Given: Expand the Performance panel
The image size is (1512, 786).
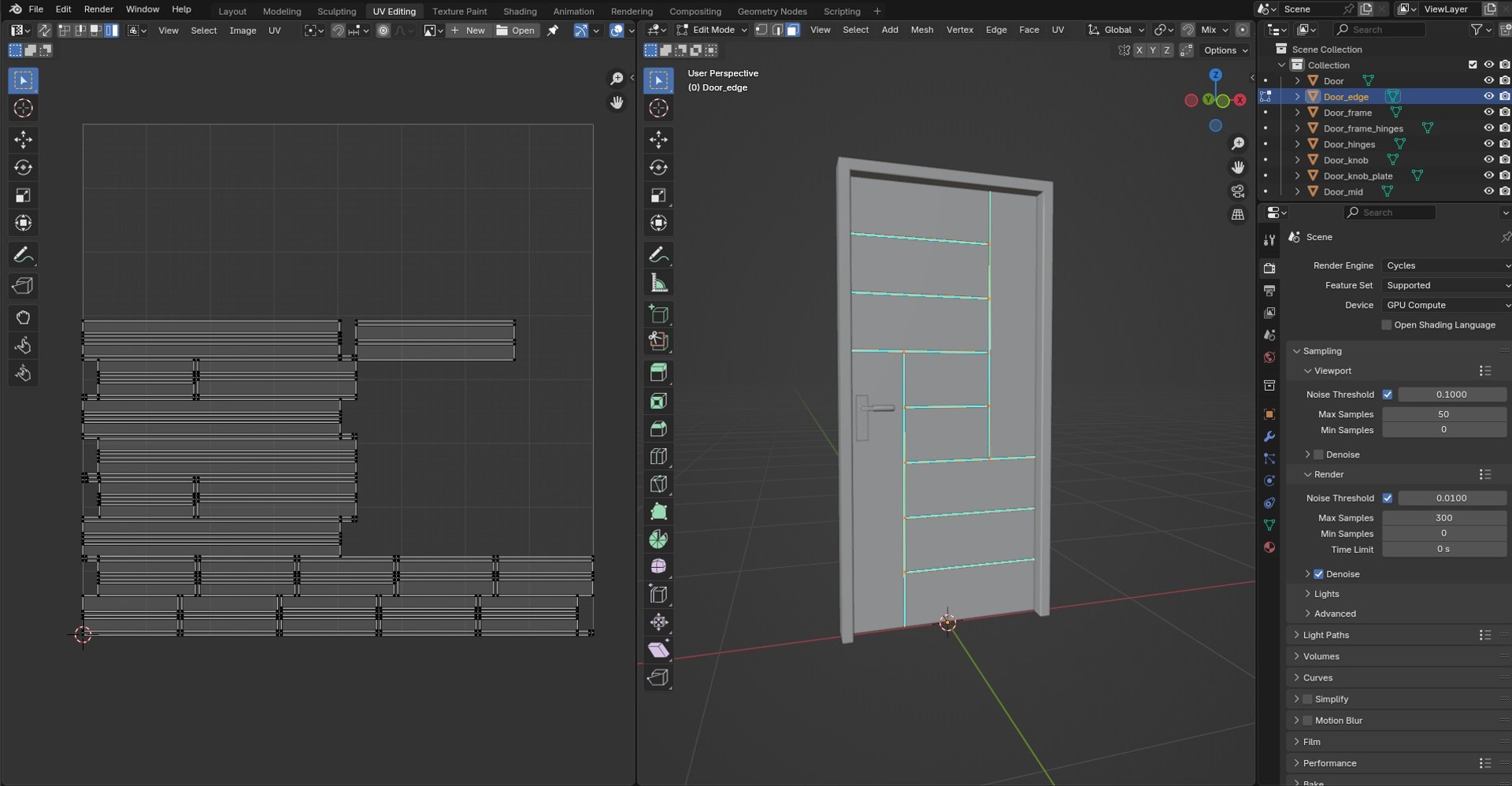Looking at the screenshot, I should [1329, 763].
